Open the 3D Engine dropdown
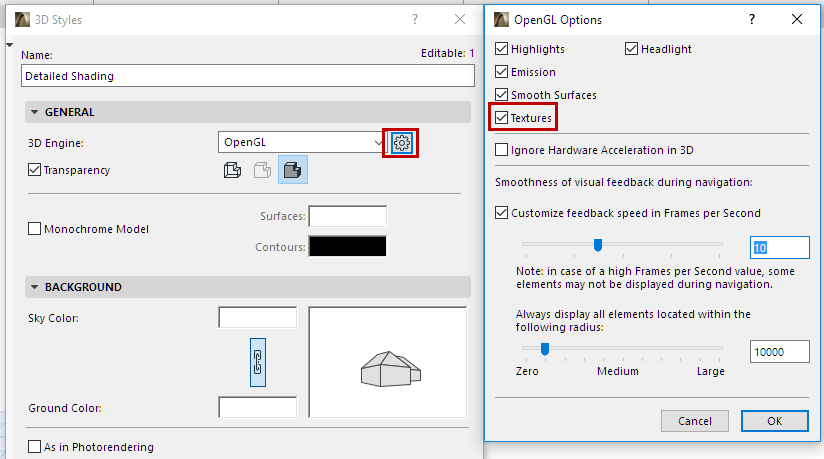Screen dimensions: 824x459 301,143
